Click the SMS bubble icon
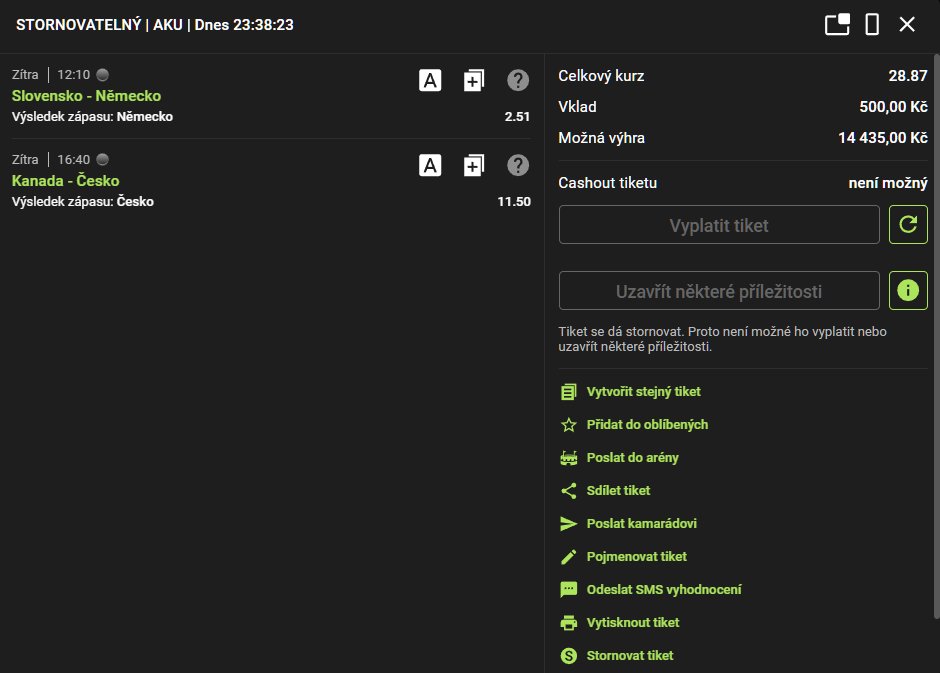 click(x=568, y=590)
